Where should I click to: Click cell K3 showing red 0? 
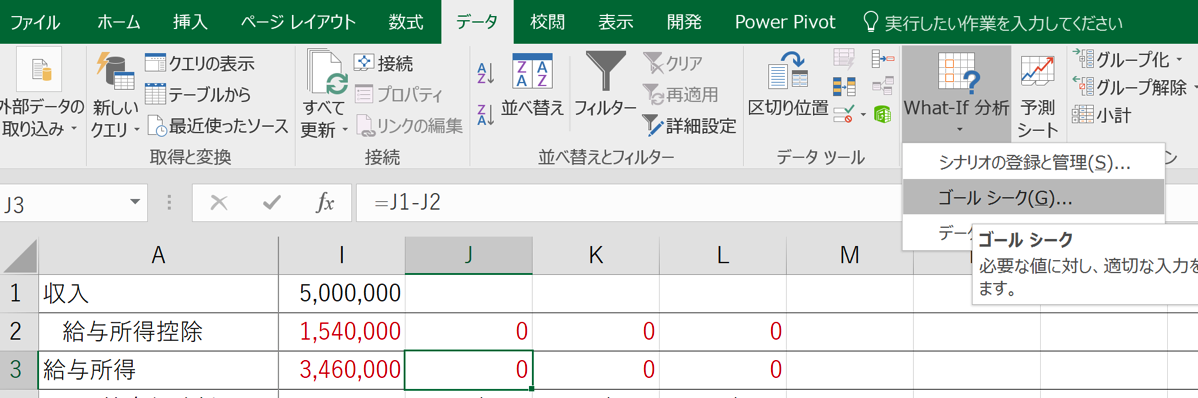(596, 370)
